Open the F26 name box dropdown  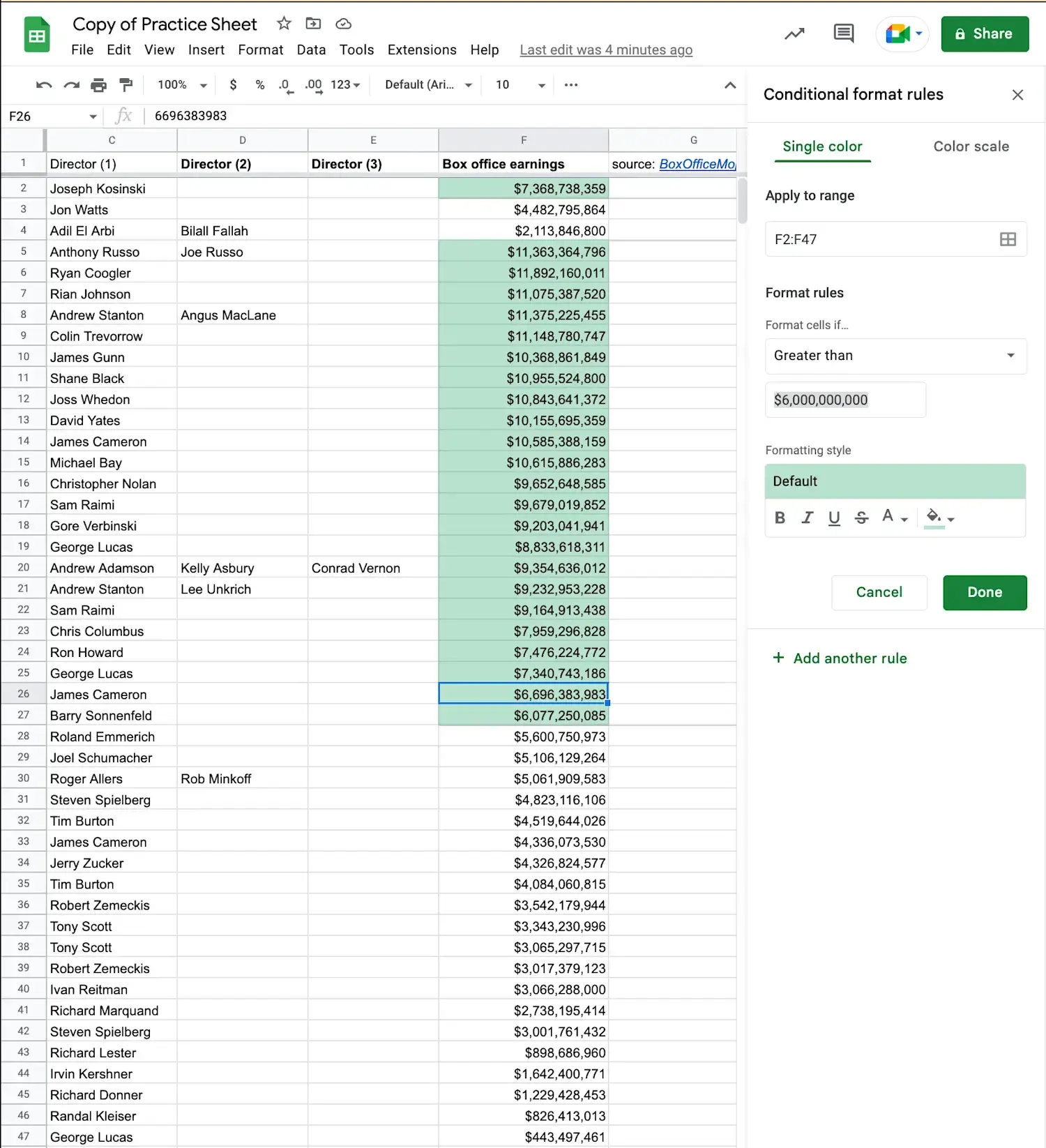[93, 116]
